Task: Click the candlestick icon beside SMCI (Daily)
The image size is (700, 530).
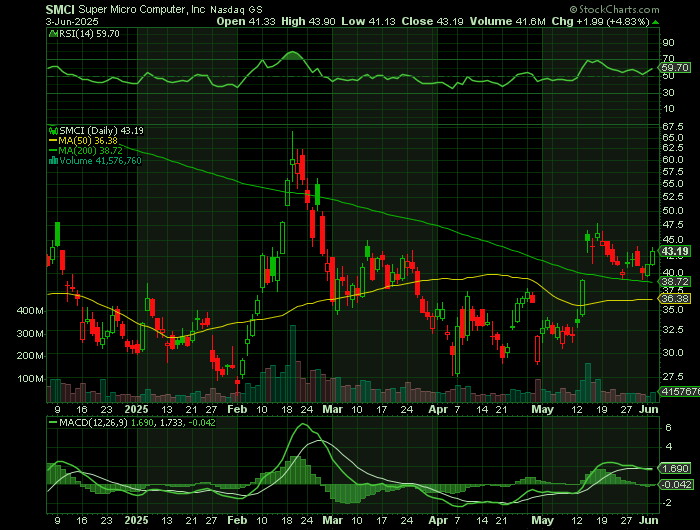Action: click(53, 131)
